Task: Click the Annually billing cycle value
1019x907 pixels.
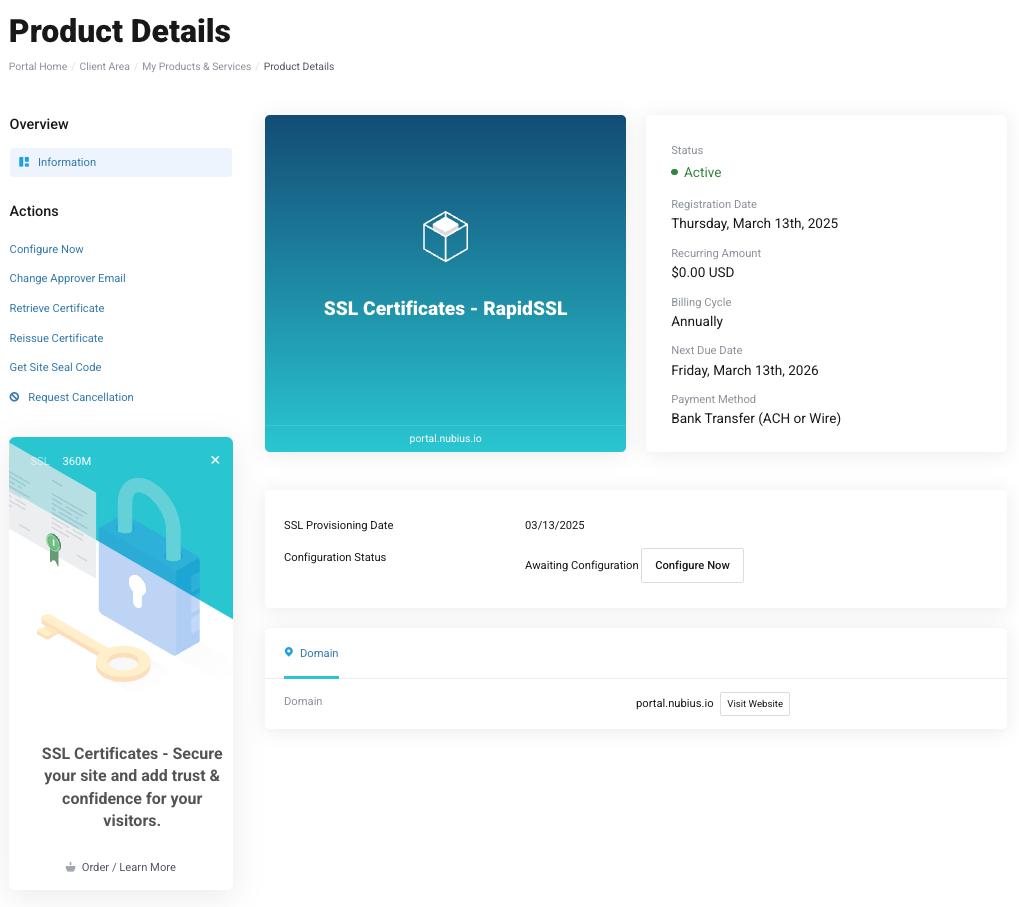Action: (x=697, y=322)
